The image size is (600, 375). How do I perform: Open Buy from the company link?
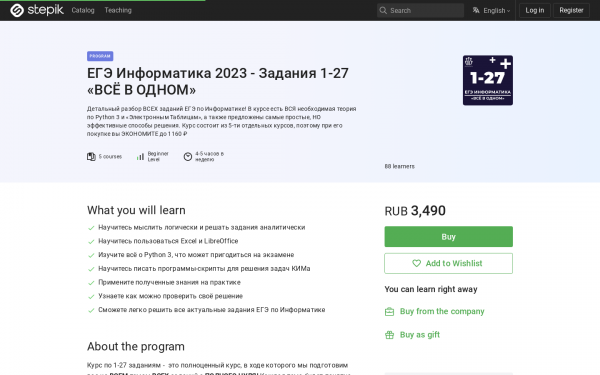coord(442,311)
